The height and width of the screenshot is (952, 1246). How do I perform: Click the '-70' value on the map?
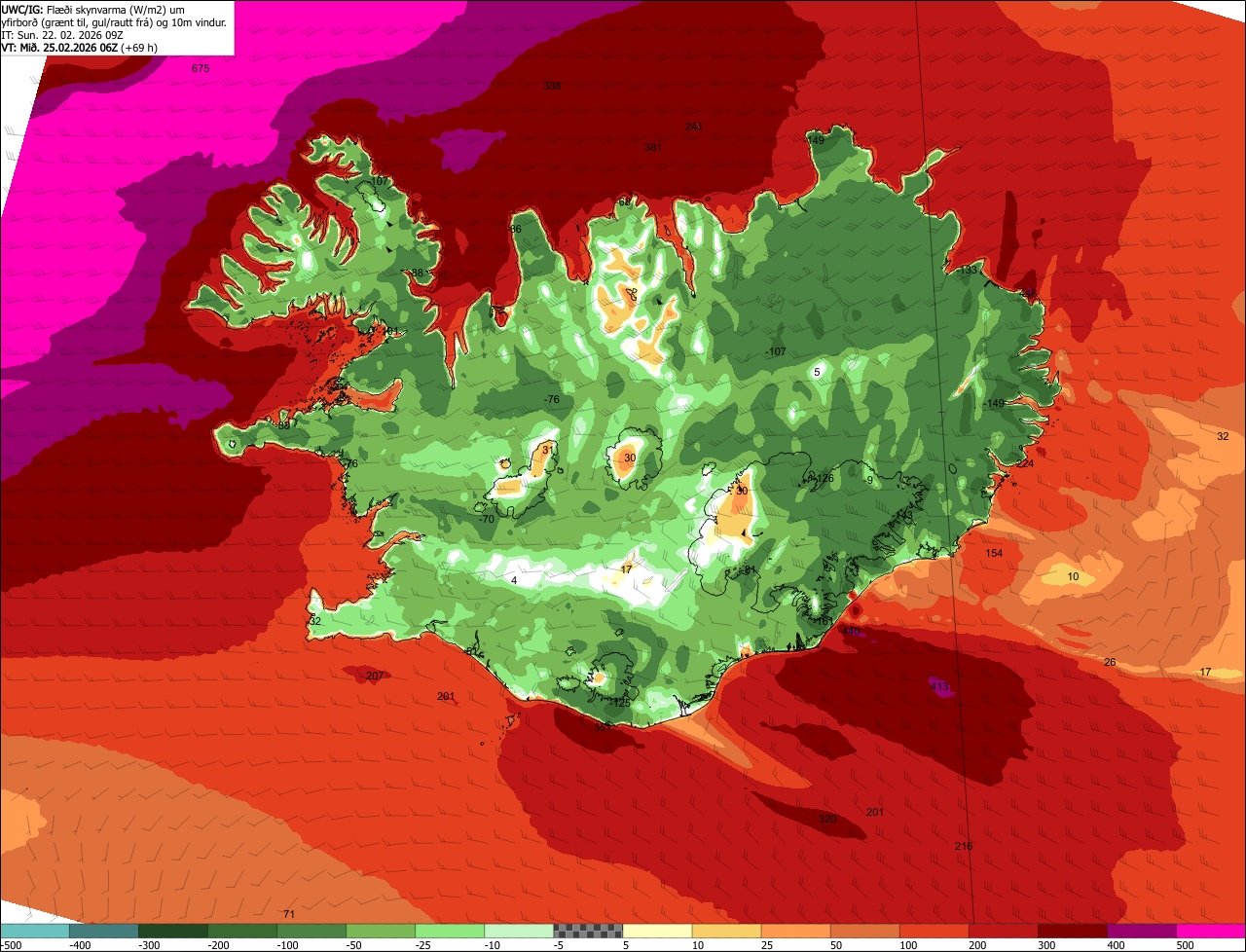coord(487,519)
